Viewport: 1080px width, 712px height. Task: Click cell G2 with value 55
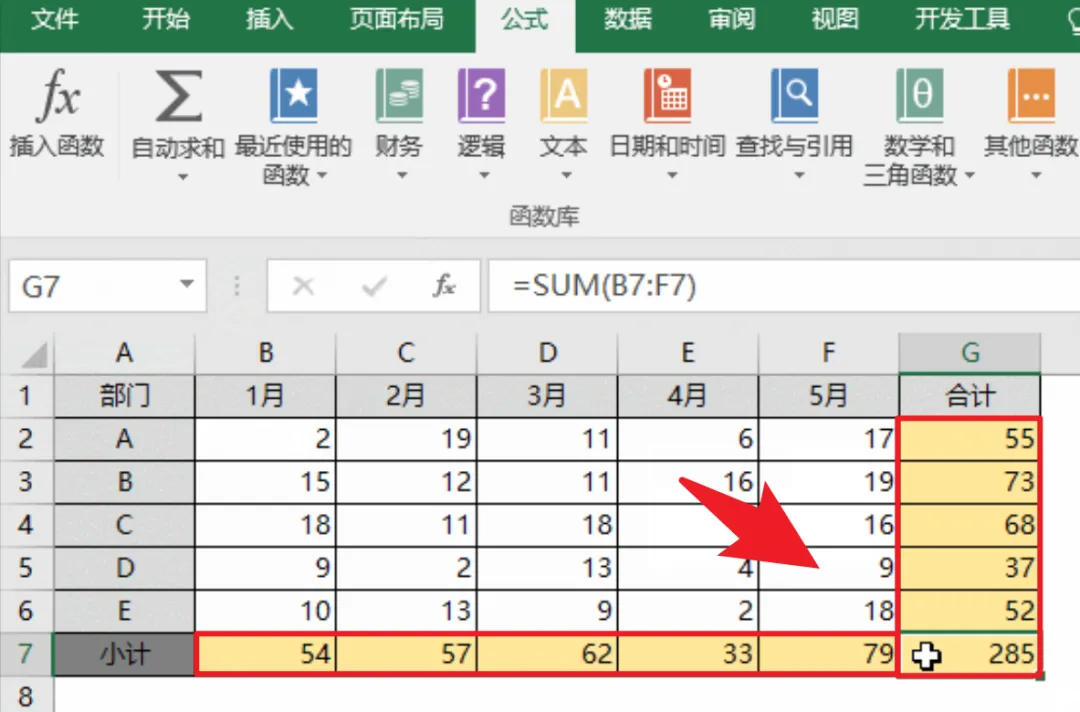(x=970, y=439)
